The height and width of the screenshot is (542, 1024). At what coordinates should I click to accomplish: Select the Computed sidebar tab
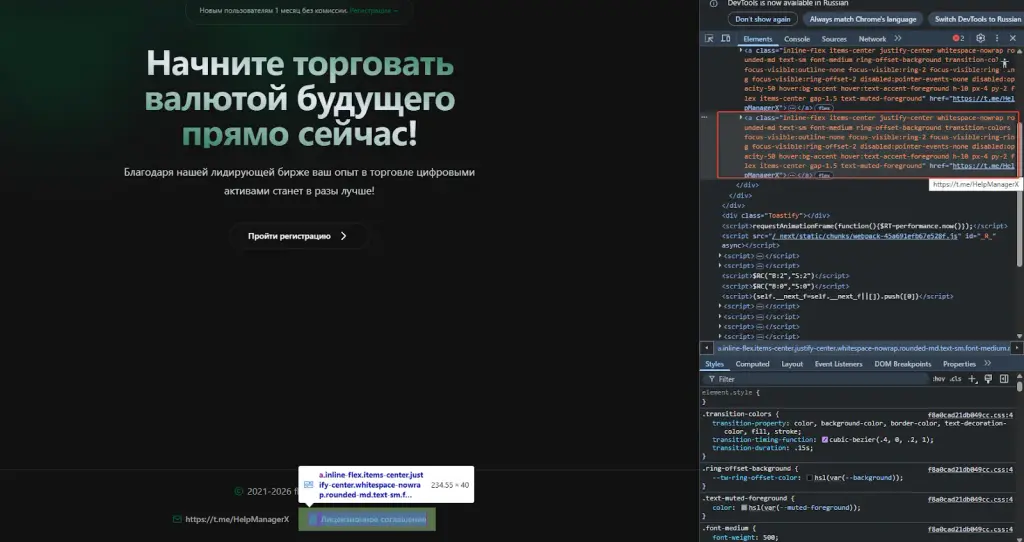click(752, 364)
